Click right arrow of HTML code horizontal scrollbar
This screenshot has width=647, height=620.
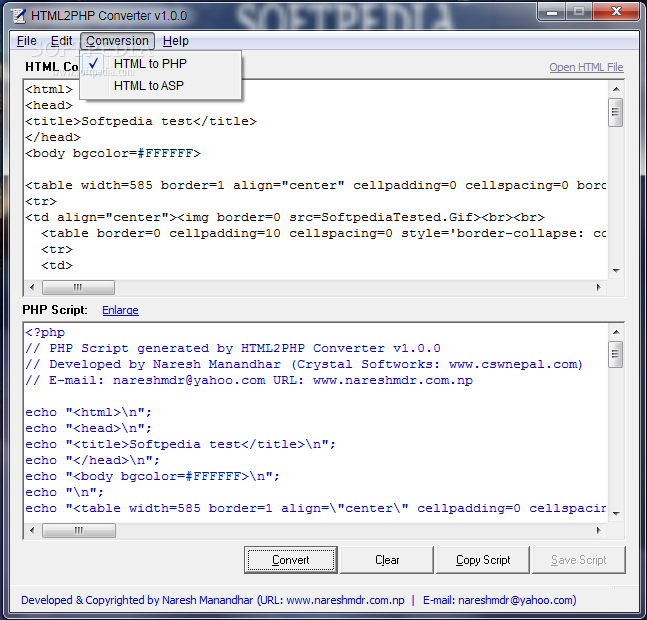pyautogui.click(x=598, y=287)
